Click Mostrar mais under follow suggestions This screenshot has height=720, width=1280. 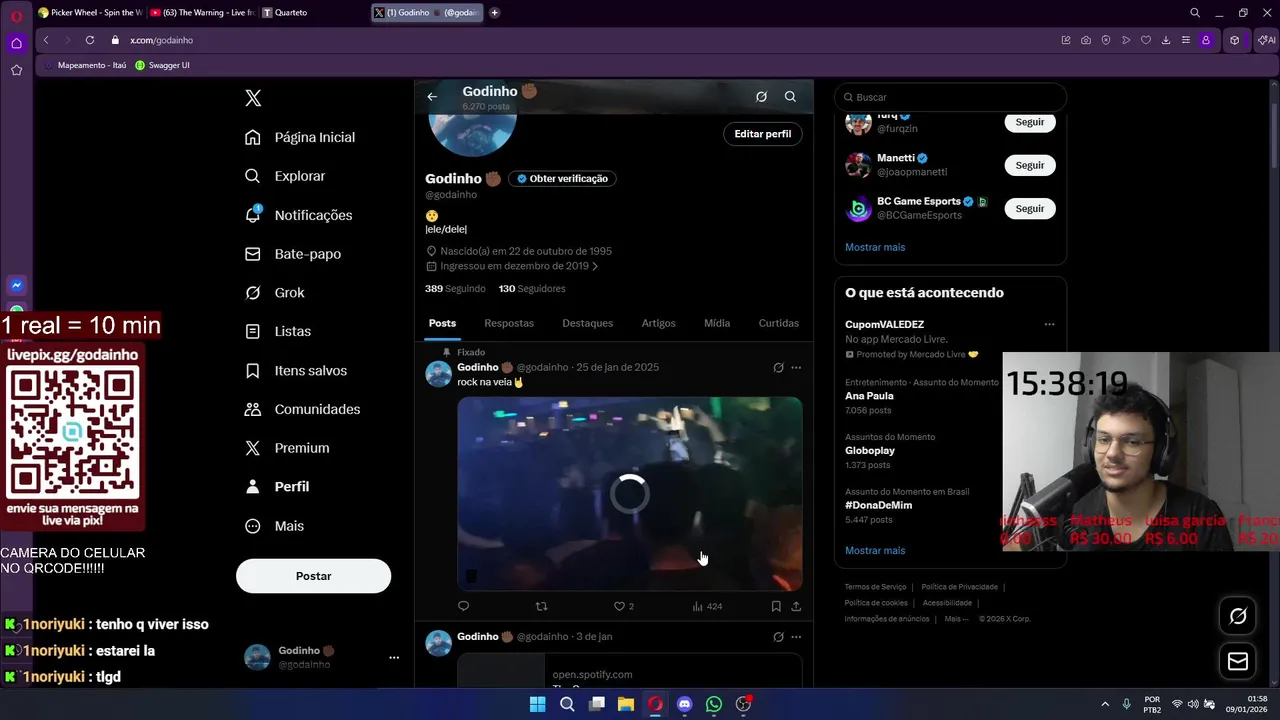point(875,247)
